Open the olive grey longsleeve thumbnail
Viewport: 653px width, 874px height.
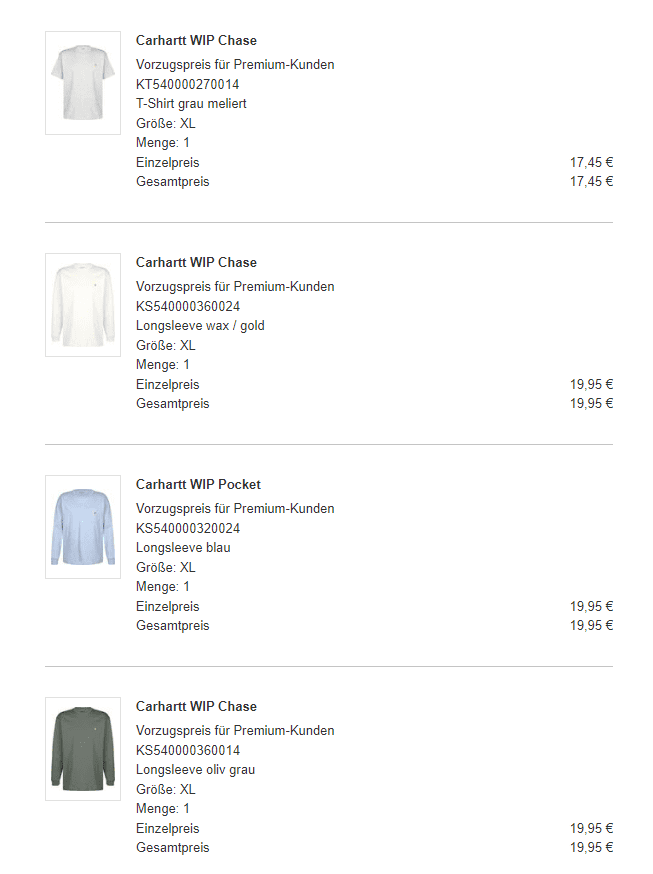pos(83,749)
